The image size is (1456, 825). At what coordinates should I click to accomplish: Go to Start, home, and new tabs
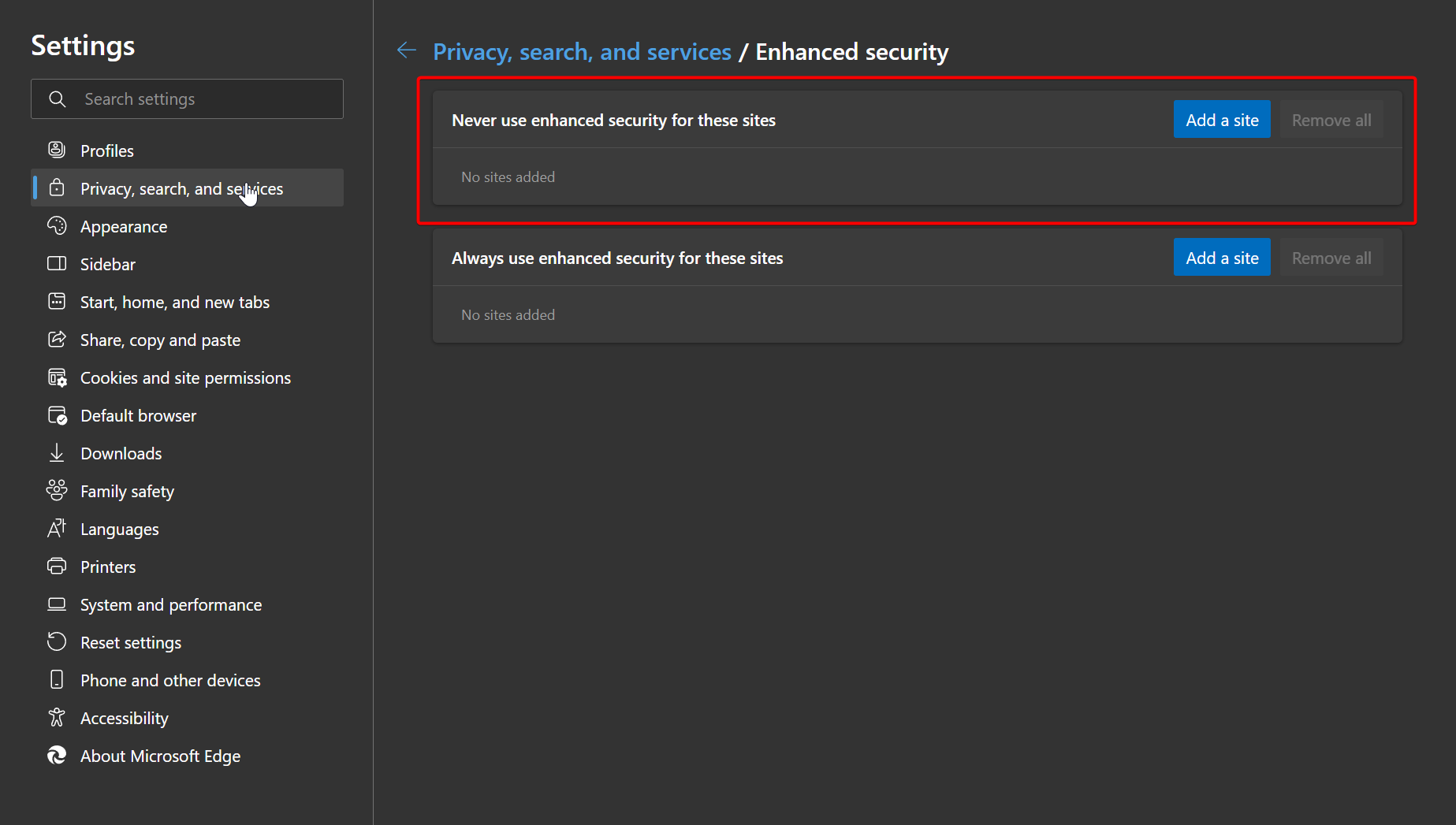coord(174,303)
